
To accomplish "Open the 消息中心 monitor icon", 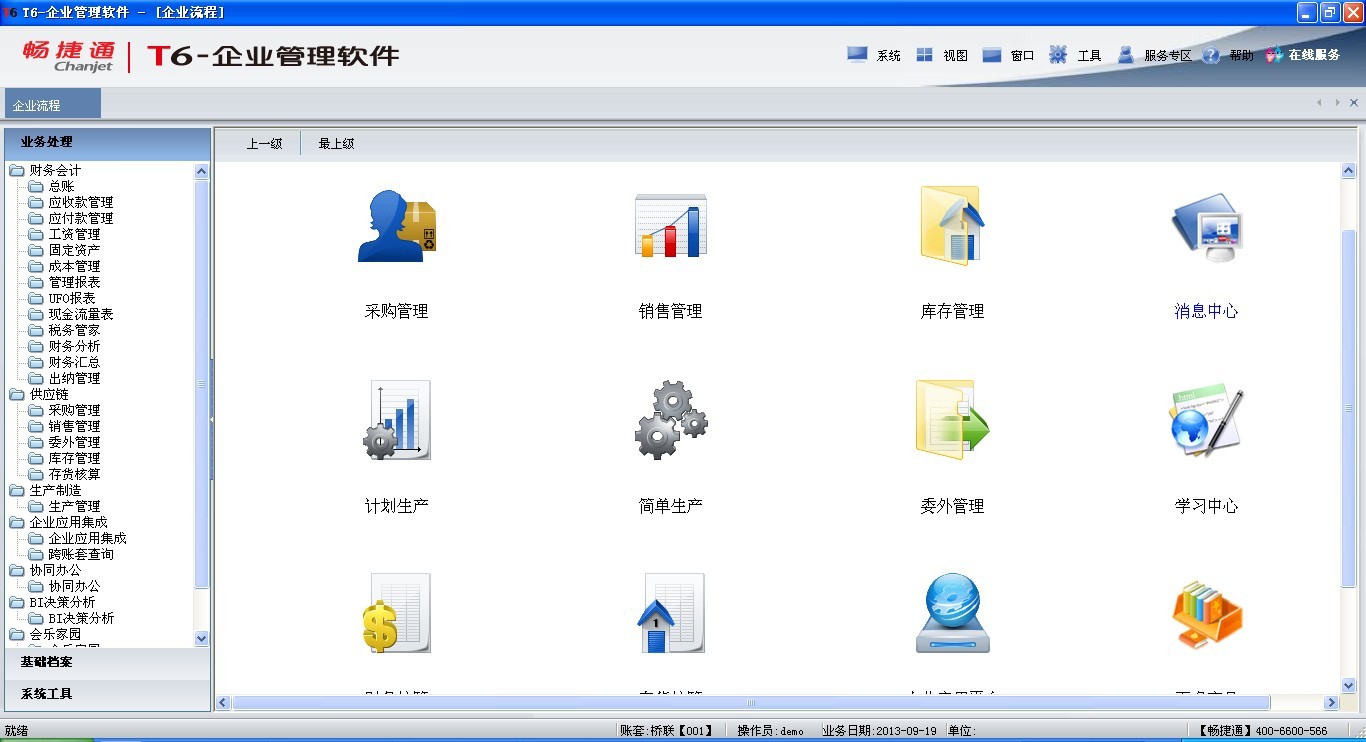I will (x=1206, y=228).
